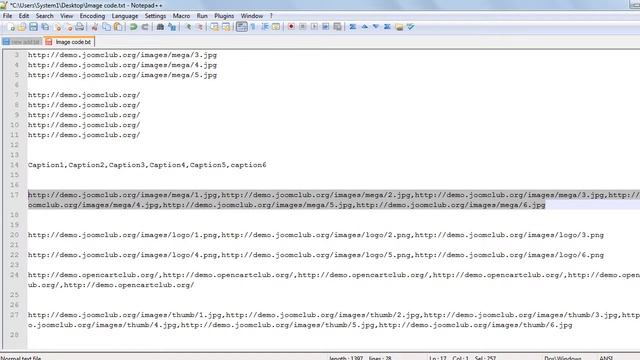Click the Copy toolbar icon
This screenshot has width=640, height=360.
[x=106, y=27]
